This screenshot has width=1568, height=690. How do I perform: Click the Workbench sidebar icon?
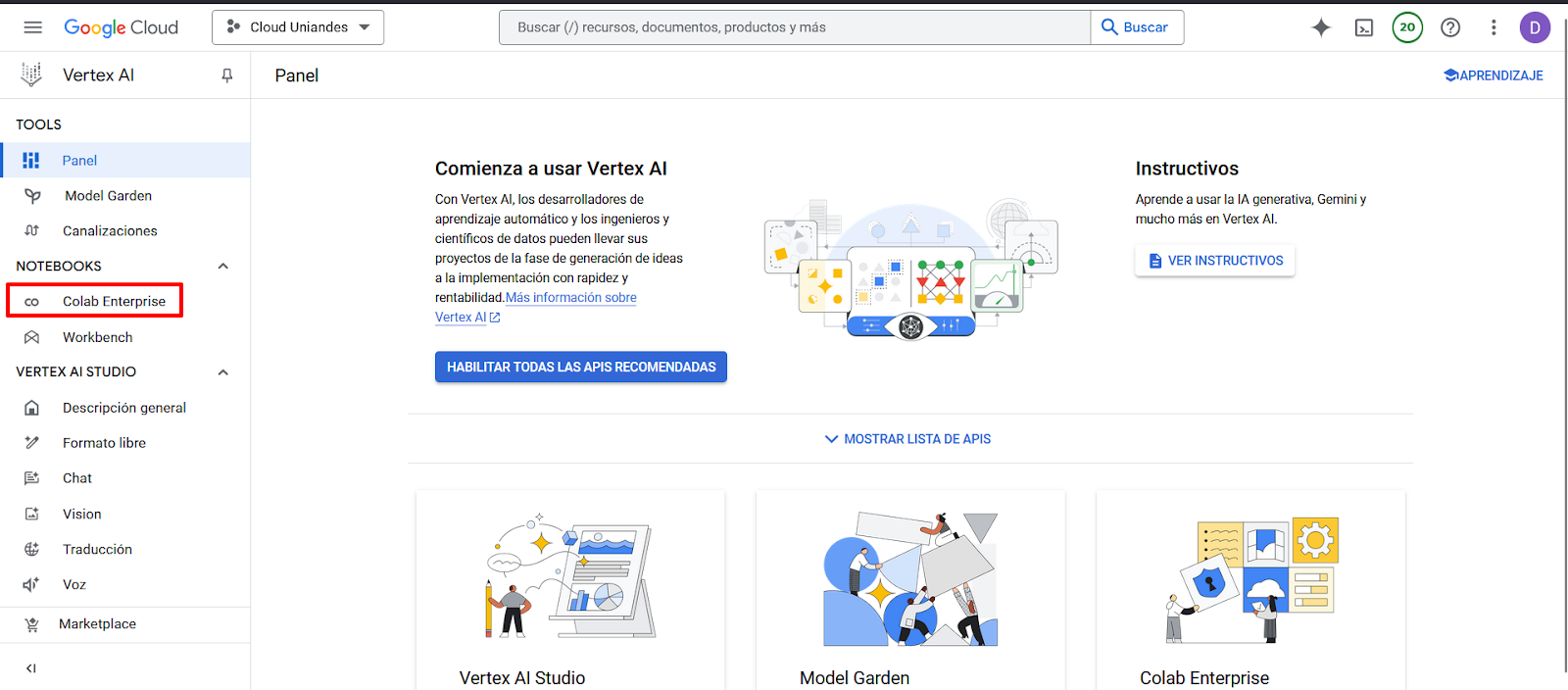click(x=32, y=337)
